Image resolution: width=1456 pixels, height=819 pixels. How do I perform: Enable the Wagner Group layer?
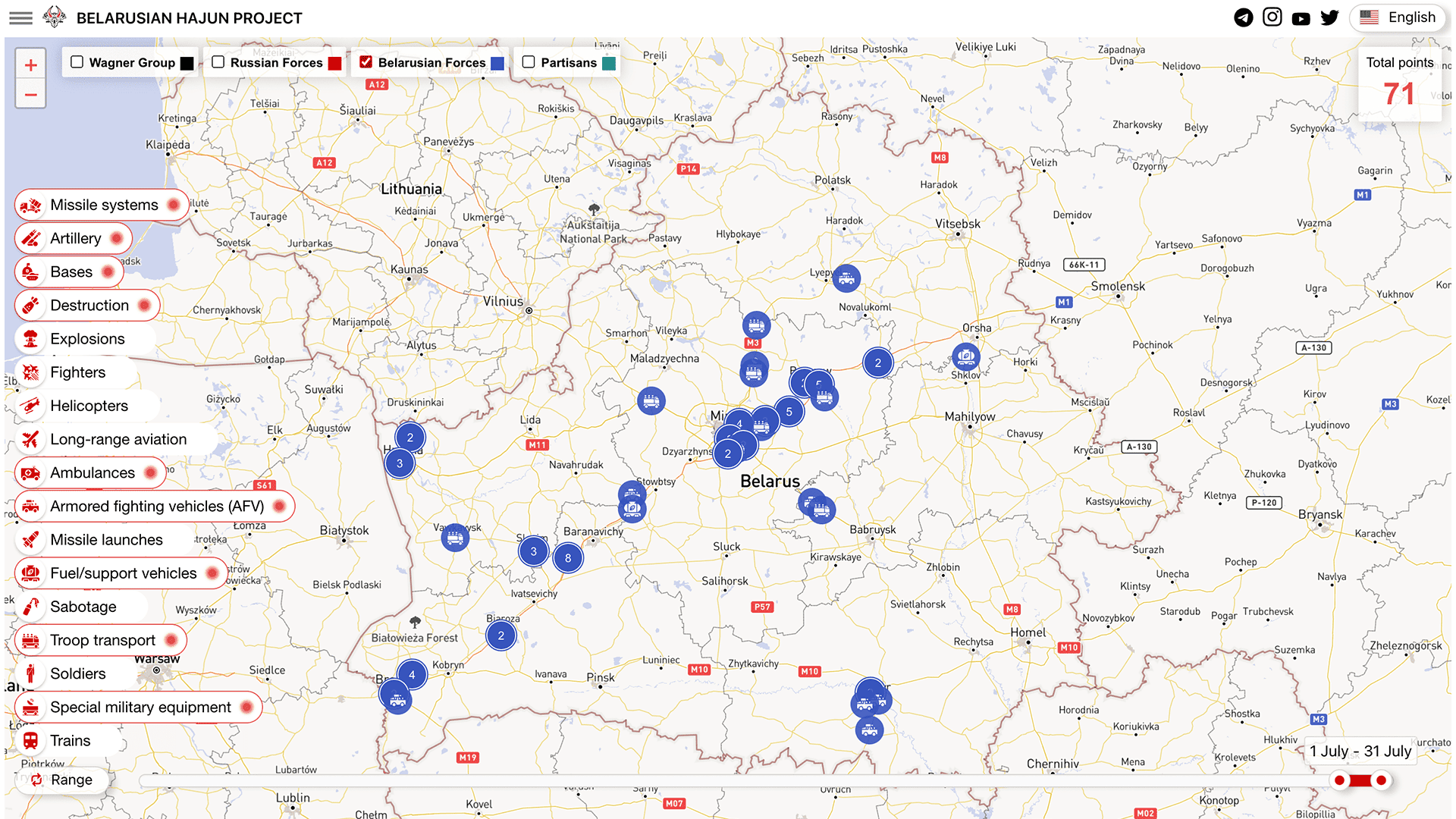click(76, 62)
